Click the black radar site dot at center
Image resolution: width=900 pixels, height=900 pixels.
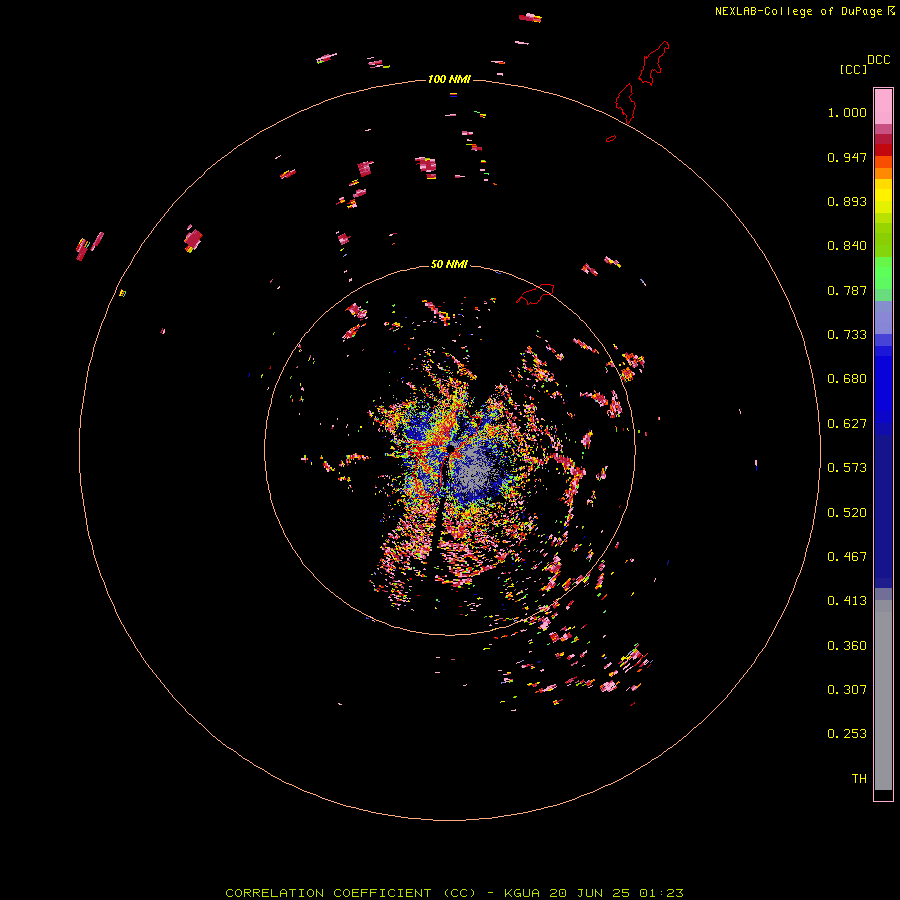pos(451,448)
